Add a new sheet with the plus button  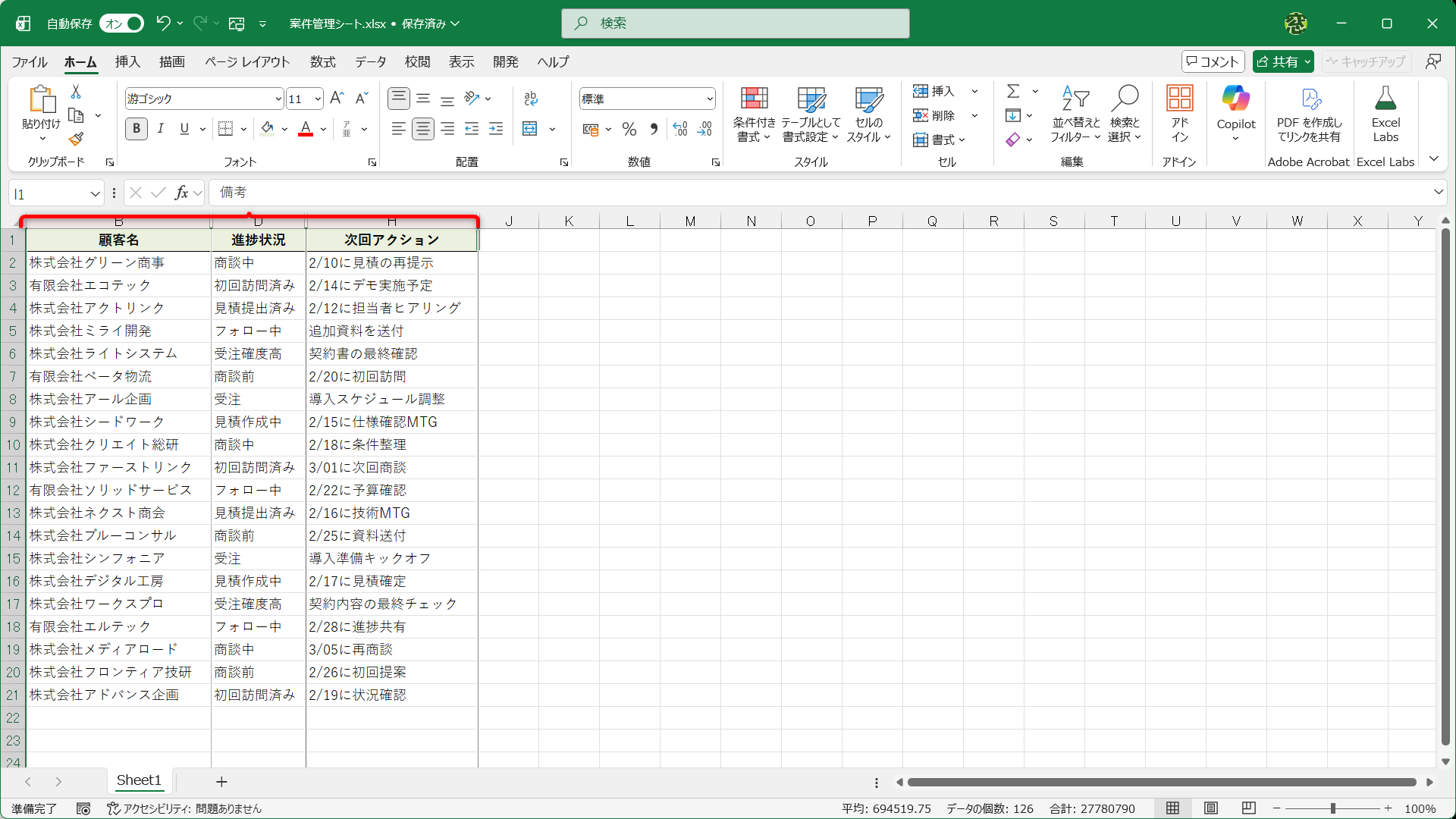coord(221,781)
